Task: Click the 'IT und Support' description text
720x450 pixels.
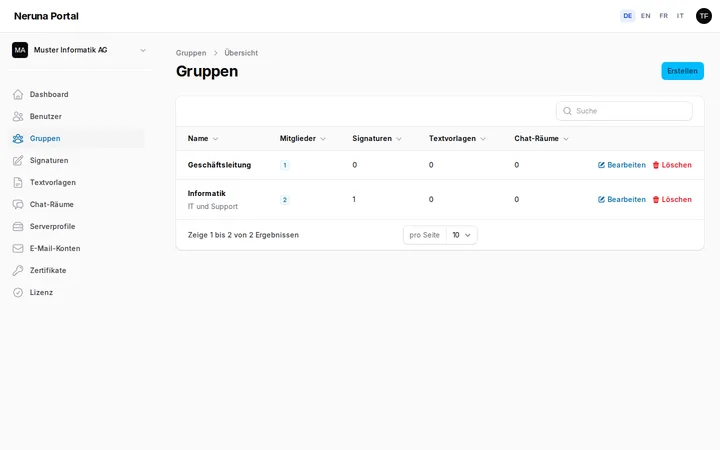Action: coord(213,207)
